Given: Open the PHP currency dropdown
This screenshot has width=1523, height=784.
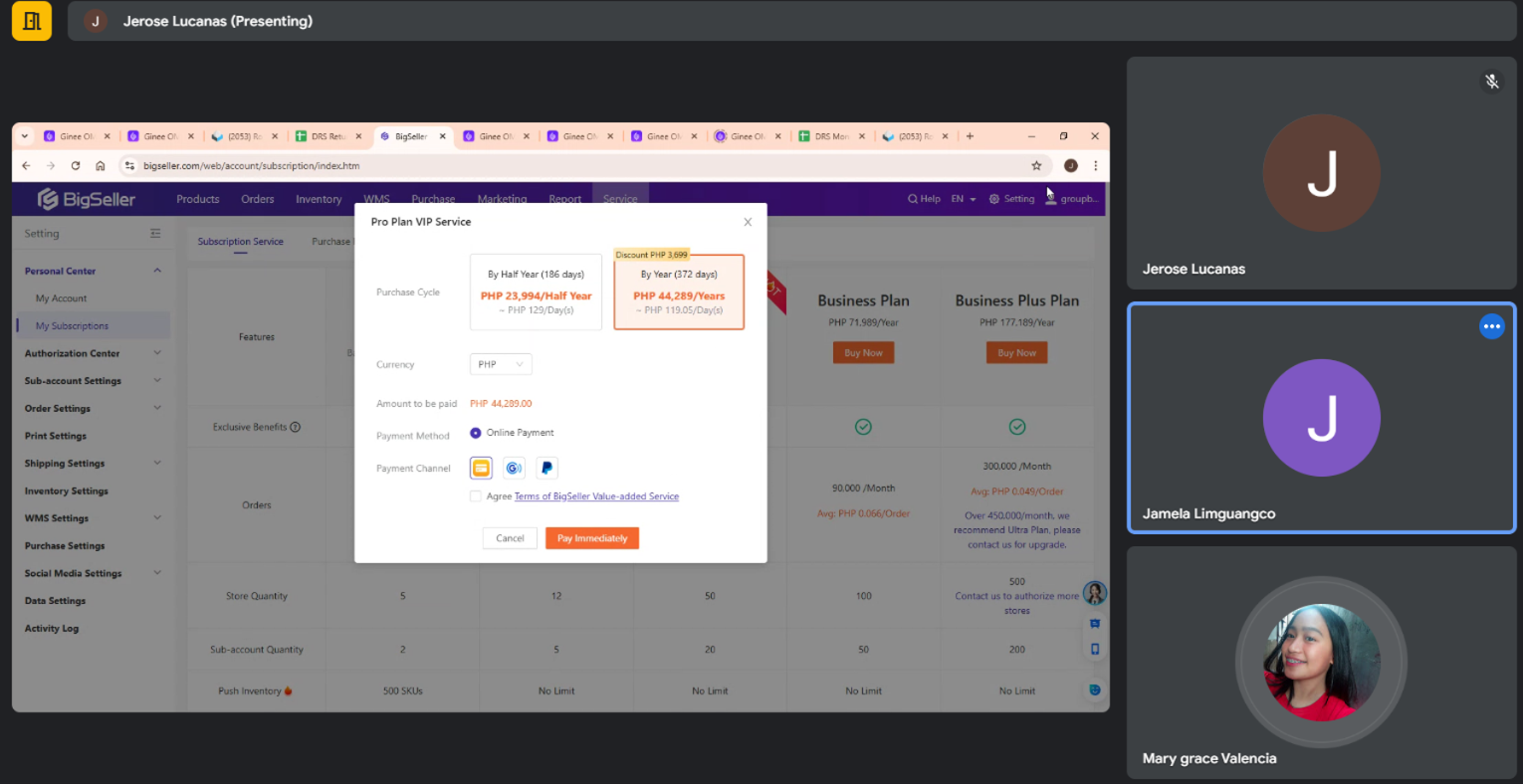Looking at the screenshot, I should (501, 364).
